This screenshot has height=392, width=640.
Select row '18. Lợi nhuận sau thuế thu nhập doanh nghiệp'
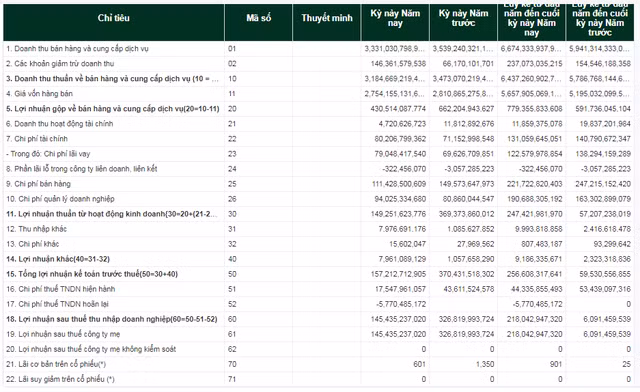tap(319, 319)
